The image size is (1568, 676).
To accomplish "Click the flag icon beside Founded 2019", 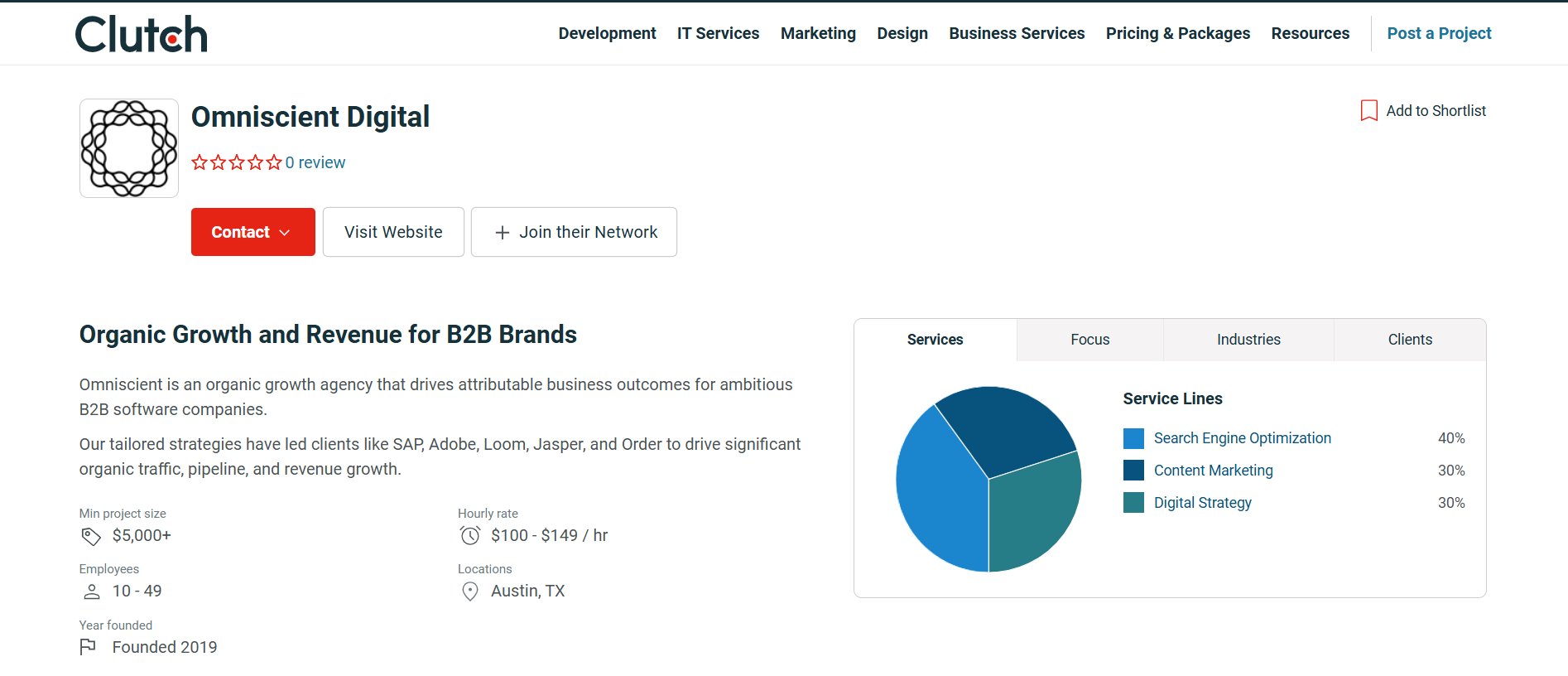I will (x=88, y=647).
